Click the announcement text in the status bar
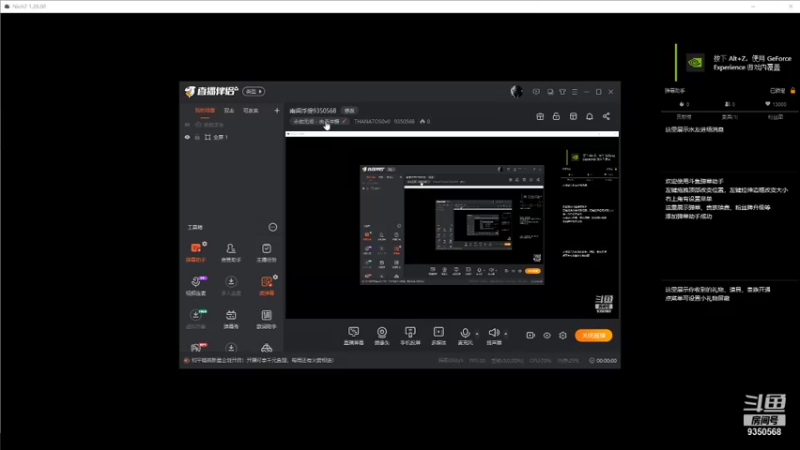Image resolution: width=800 pixels, height=450 pixels. (x=262, y=360)
